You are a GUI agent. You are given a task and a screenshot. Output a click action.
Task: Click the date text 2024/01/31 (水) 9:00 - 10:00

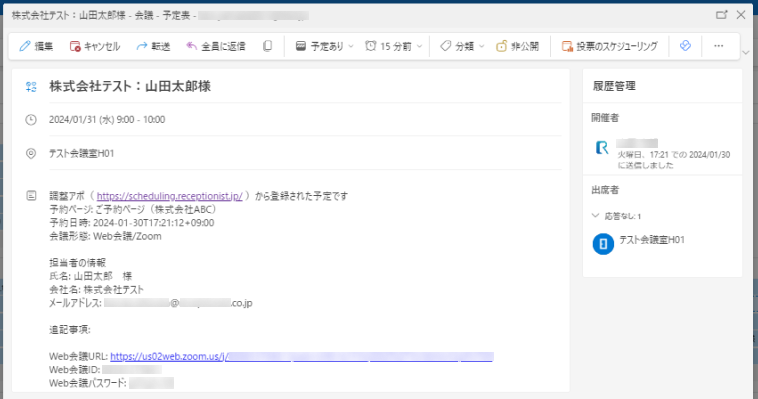(x=107, y=119)
